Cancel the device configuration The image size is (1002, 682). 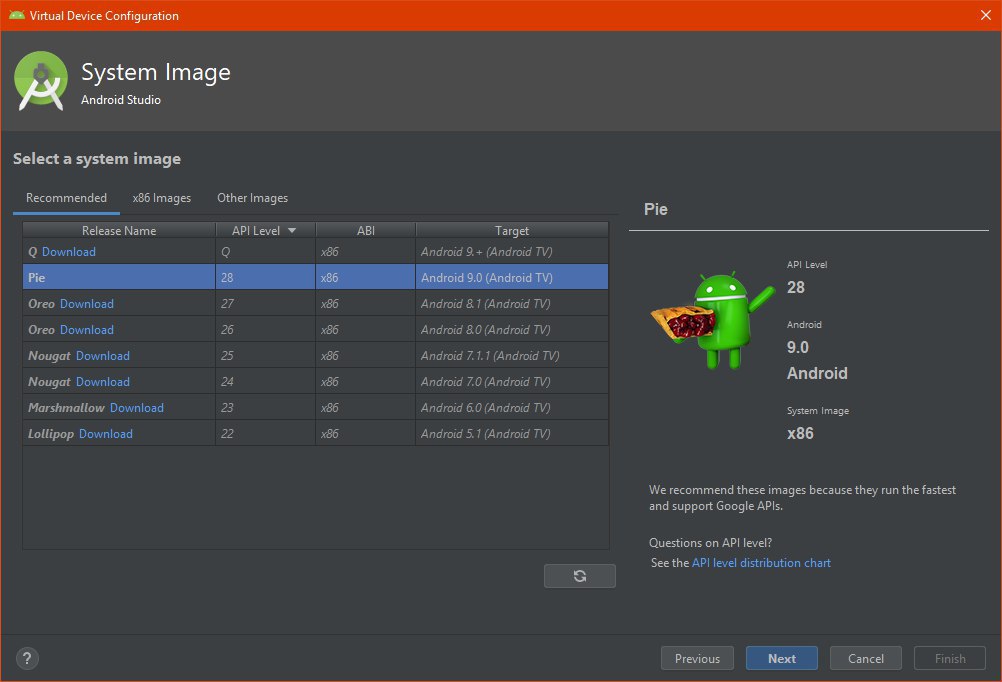866,658
